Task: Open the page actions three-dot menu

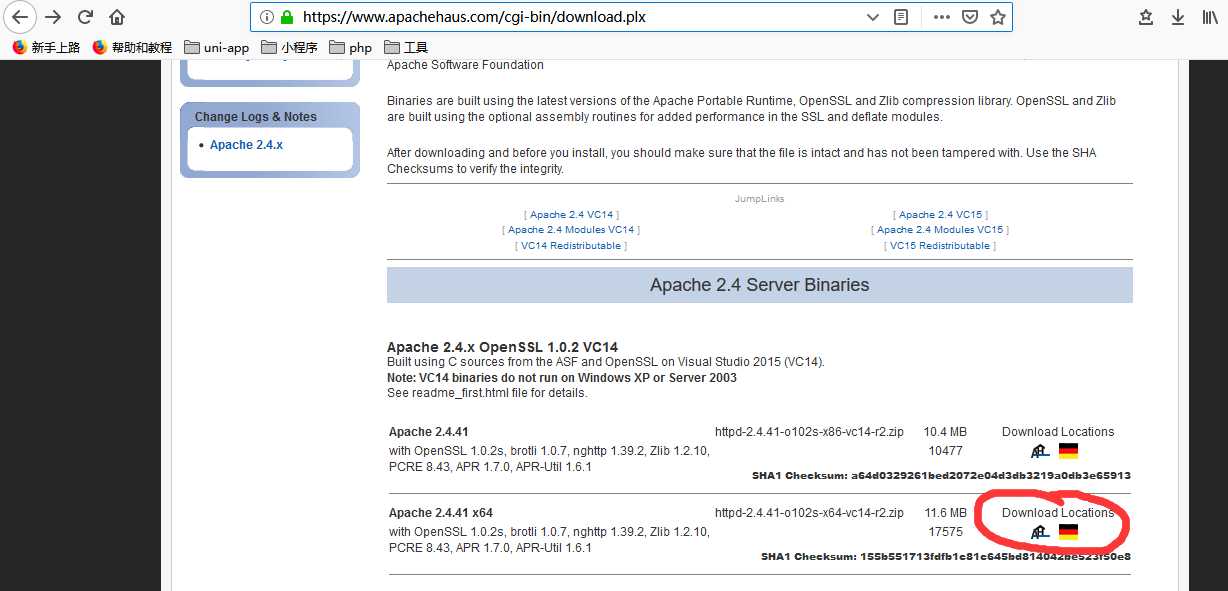Action: [x=942, y=17]
